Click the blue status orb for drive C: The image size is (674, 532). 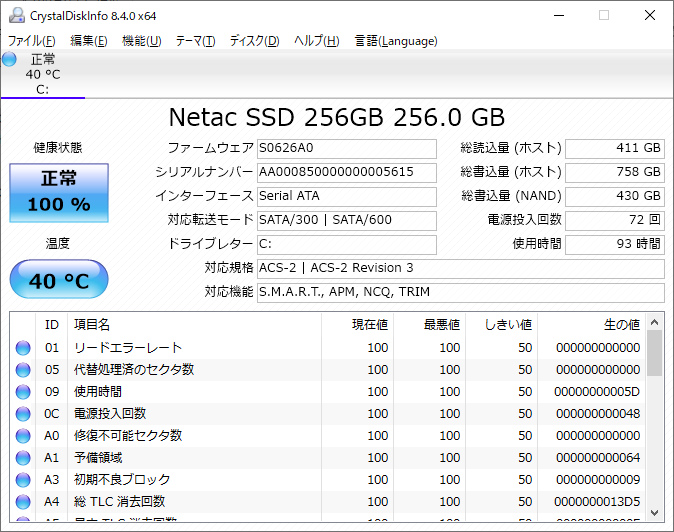9,59
